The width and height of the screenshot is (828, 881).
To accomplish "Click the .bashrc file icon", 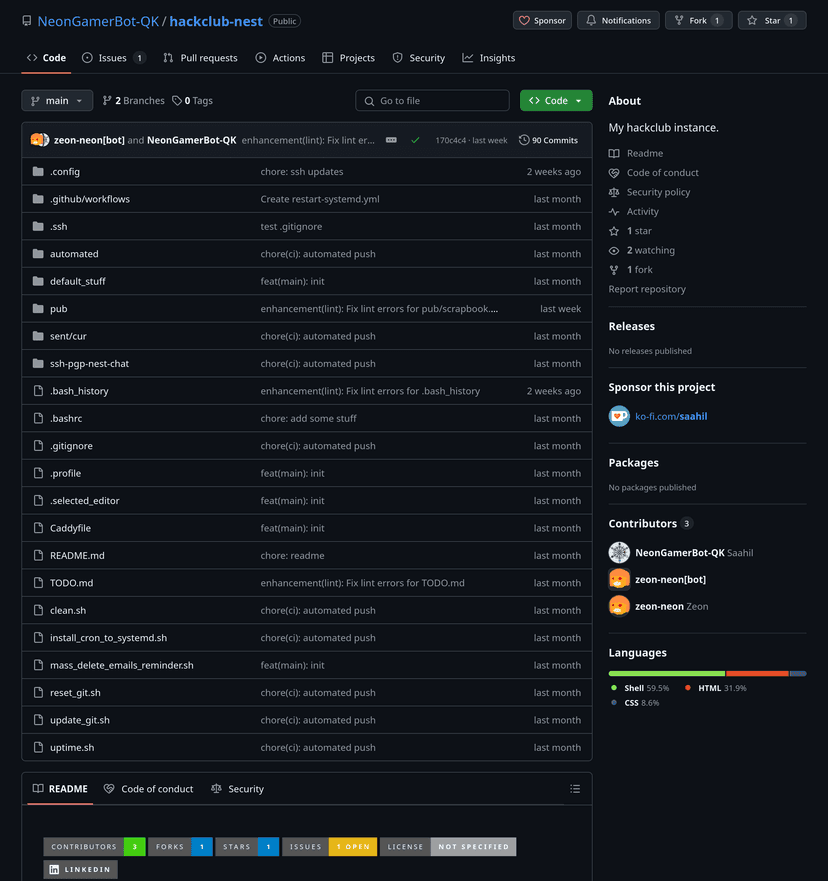I will coord(38,419).
